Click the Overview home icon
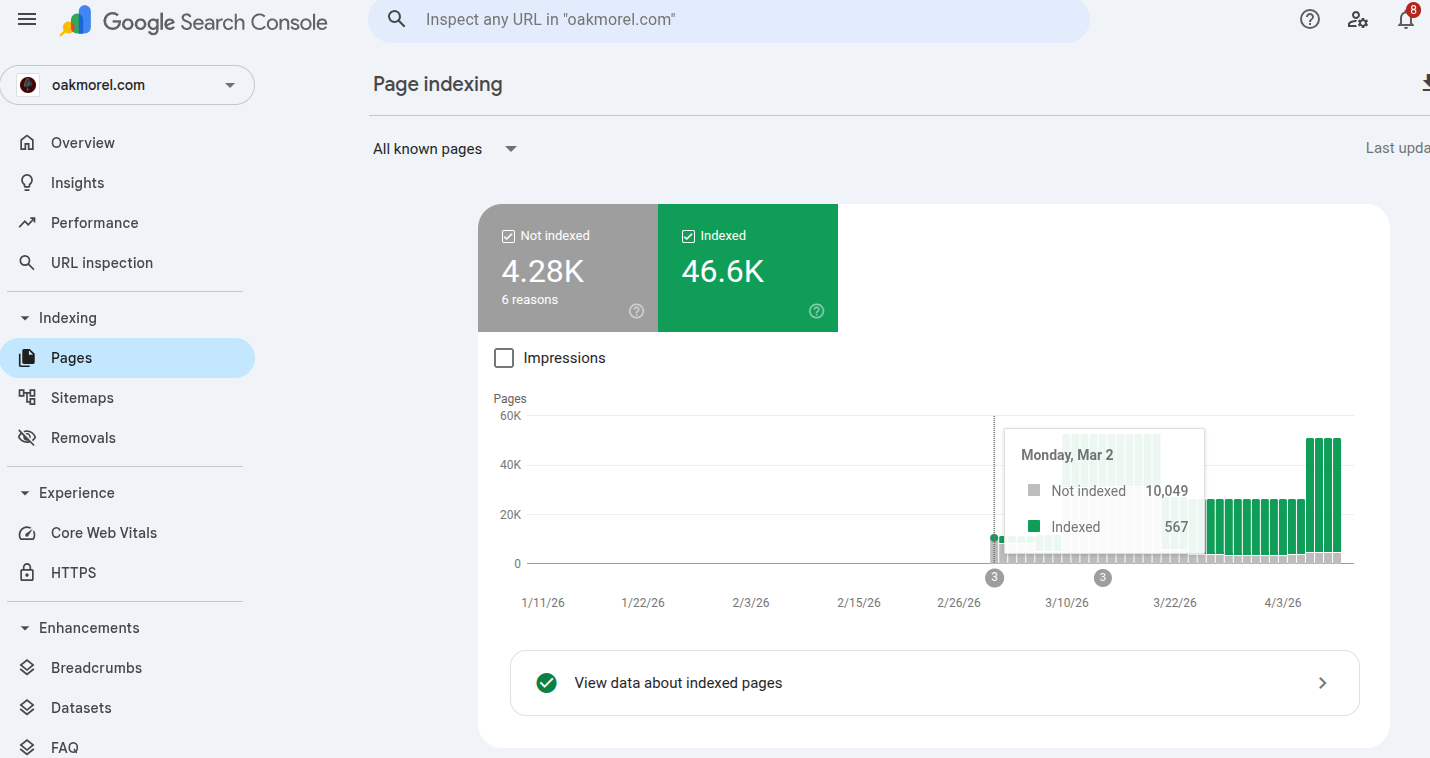The width and height of the screenshot is (1430, 758). [x=27, y=143]
